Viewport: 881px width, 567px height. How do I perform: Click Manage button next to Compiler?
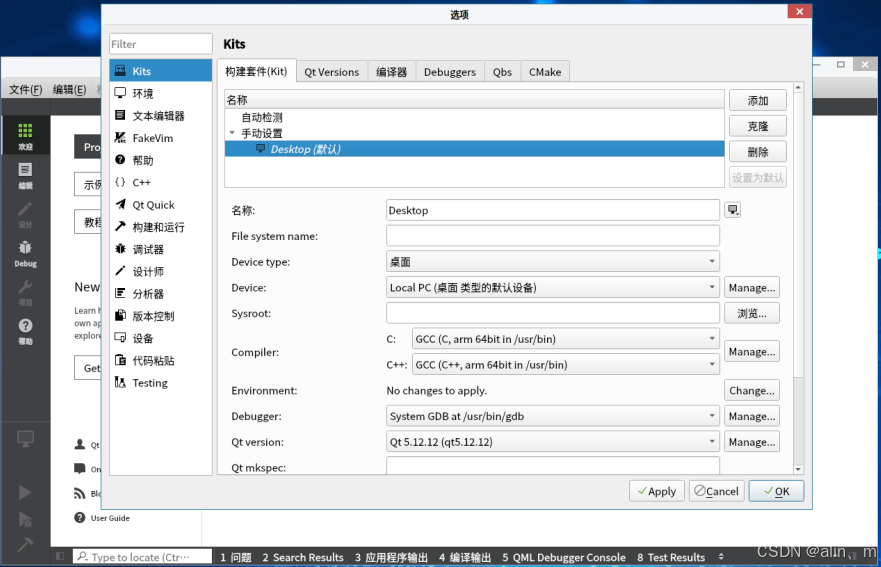click(x=752, y=351)
